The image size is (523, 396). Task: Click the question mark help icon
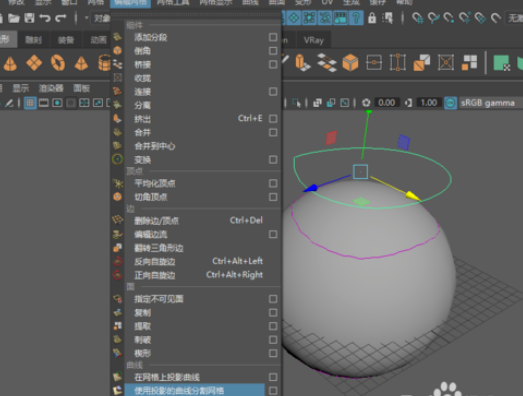pyautogui.click(x=356, y=18)
